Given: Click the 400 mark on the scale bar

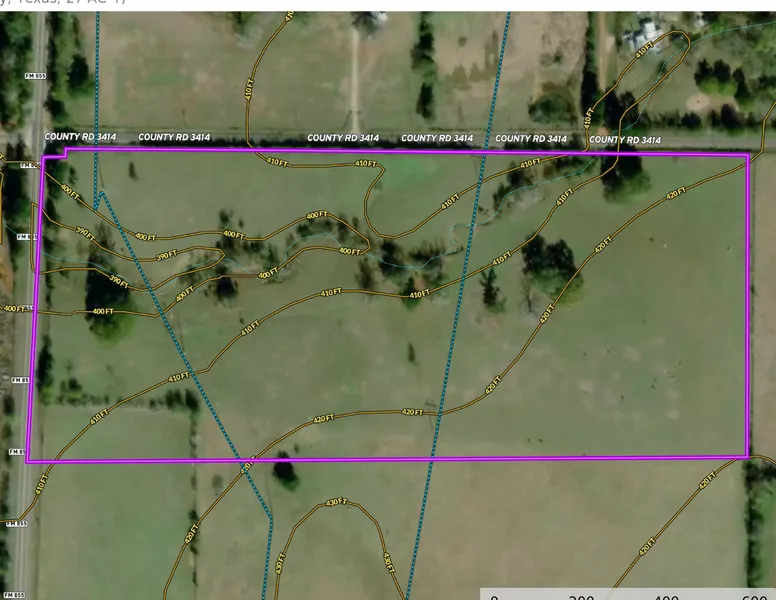Looking at the screenshot, I should [666, 596].
